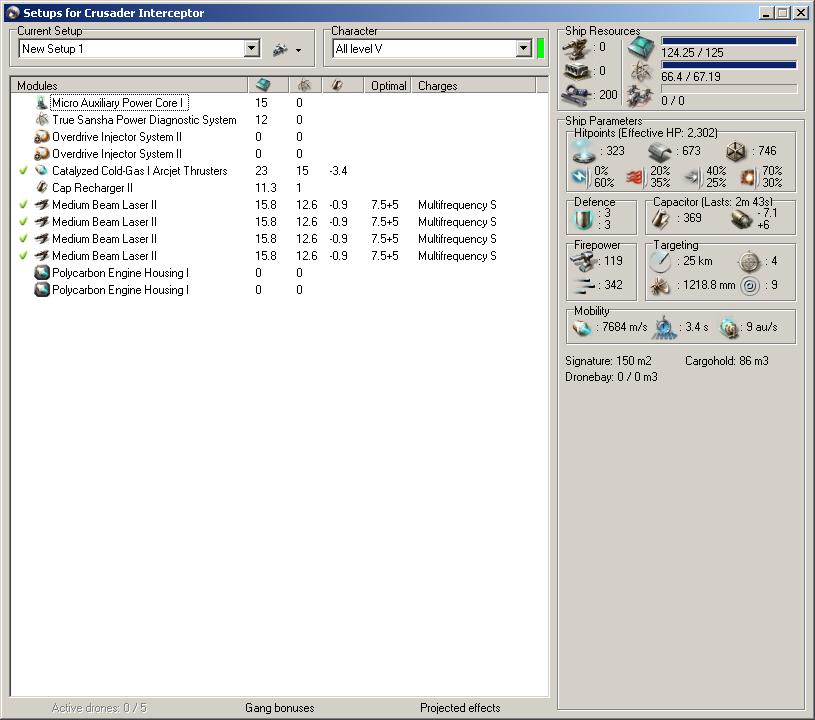Click the warp speed icon showing 9 au/s
Viewport: 815px width, 720px height.
pos(729,328)
